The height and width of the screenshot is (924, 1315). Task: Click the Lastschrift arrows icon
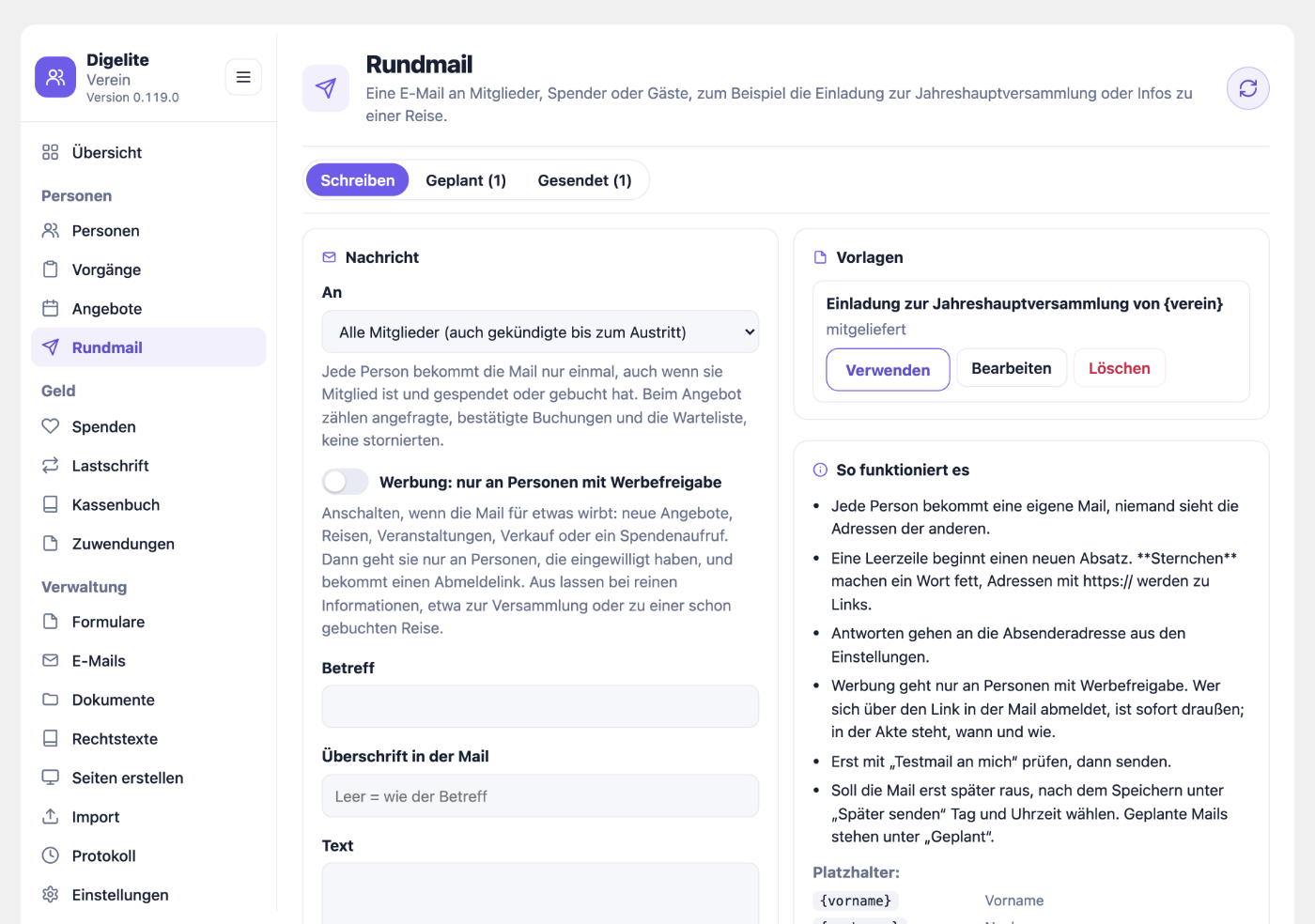[51, 466]
